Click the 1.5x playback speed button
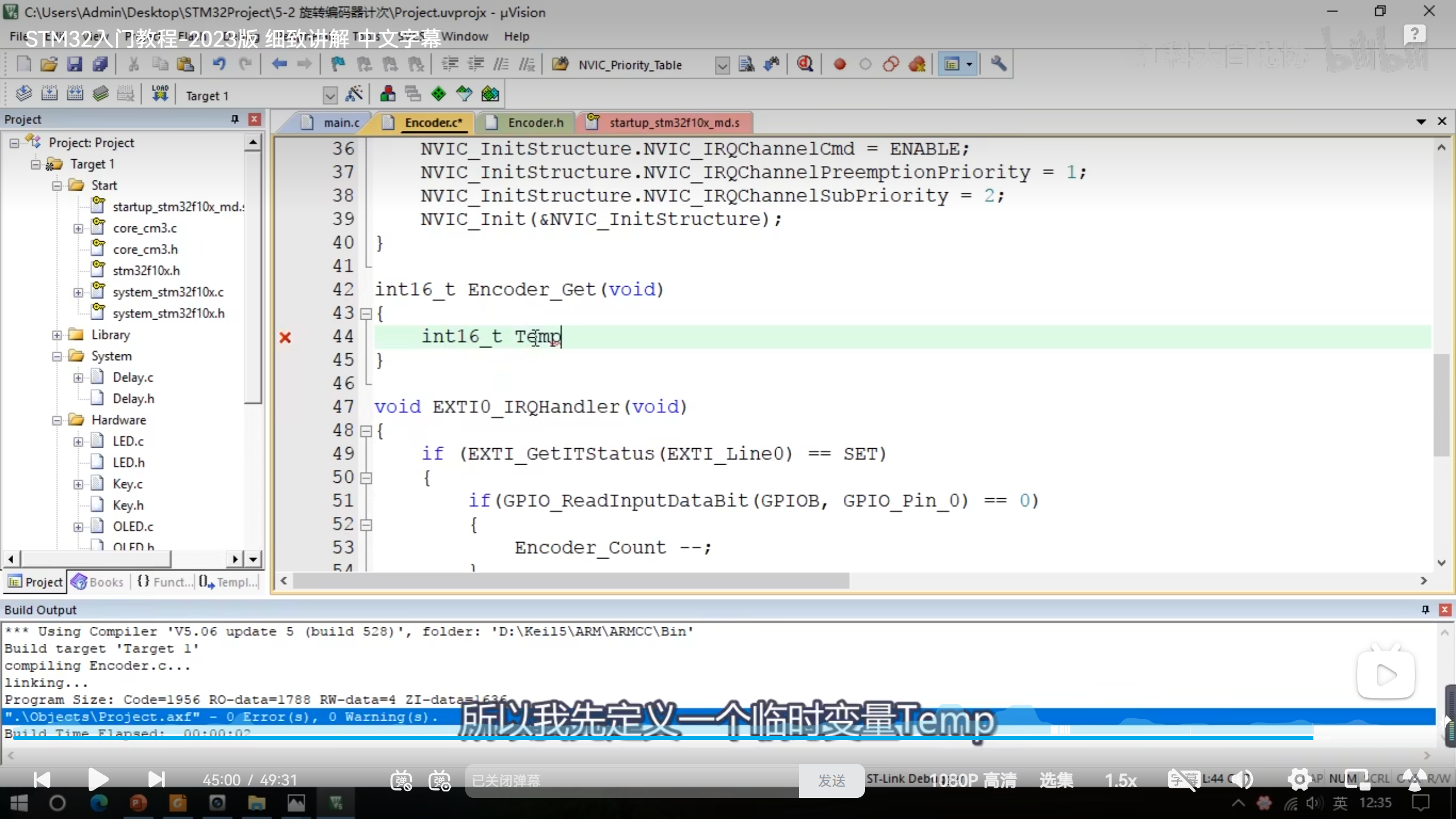 click(1120, 780)
